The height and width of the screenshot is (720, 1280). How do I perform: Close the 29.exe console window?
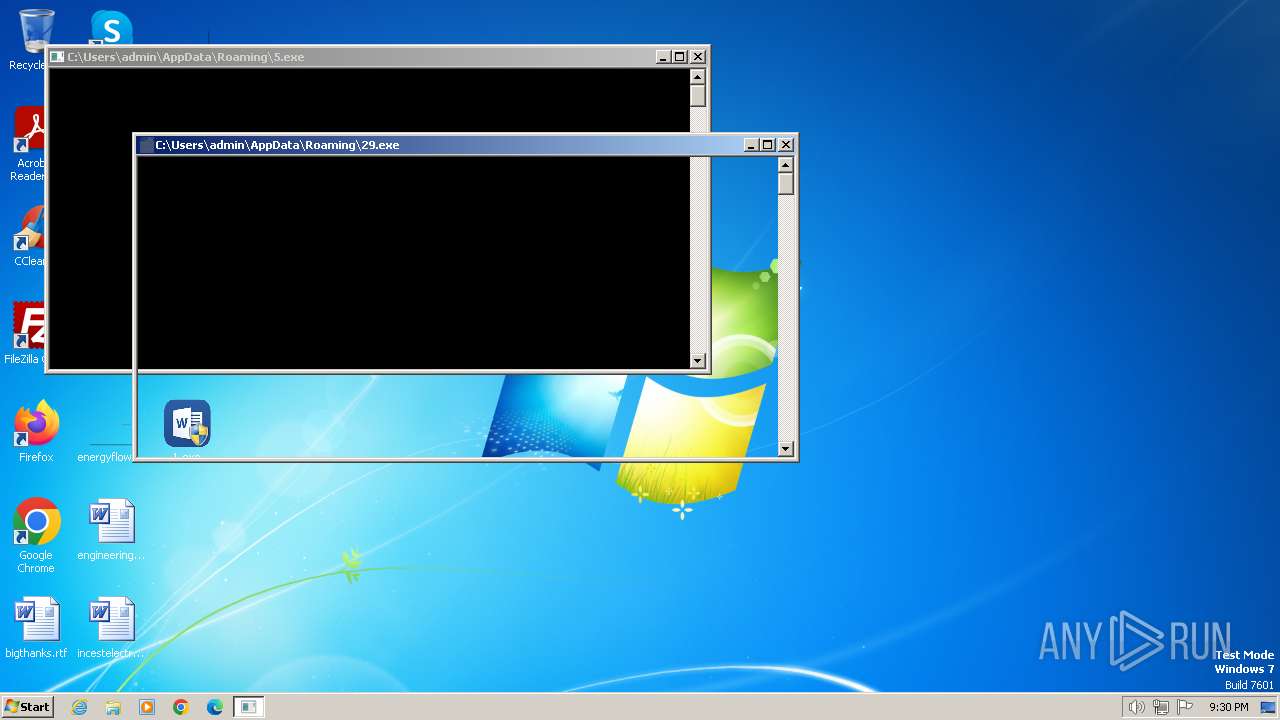click(786, 145)
